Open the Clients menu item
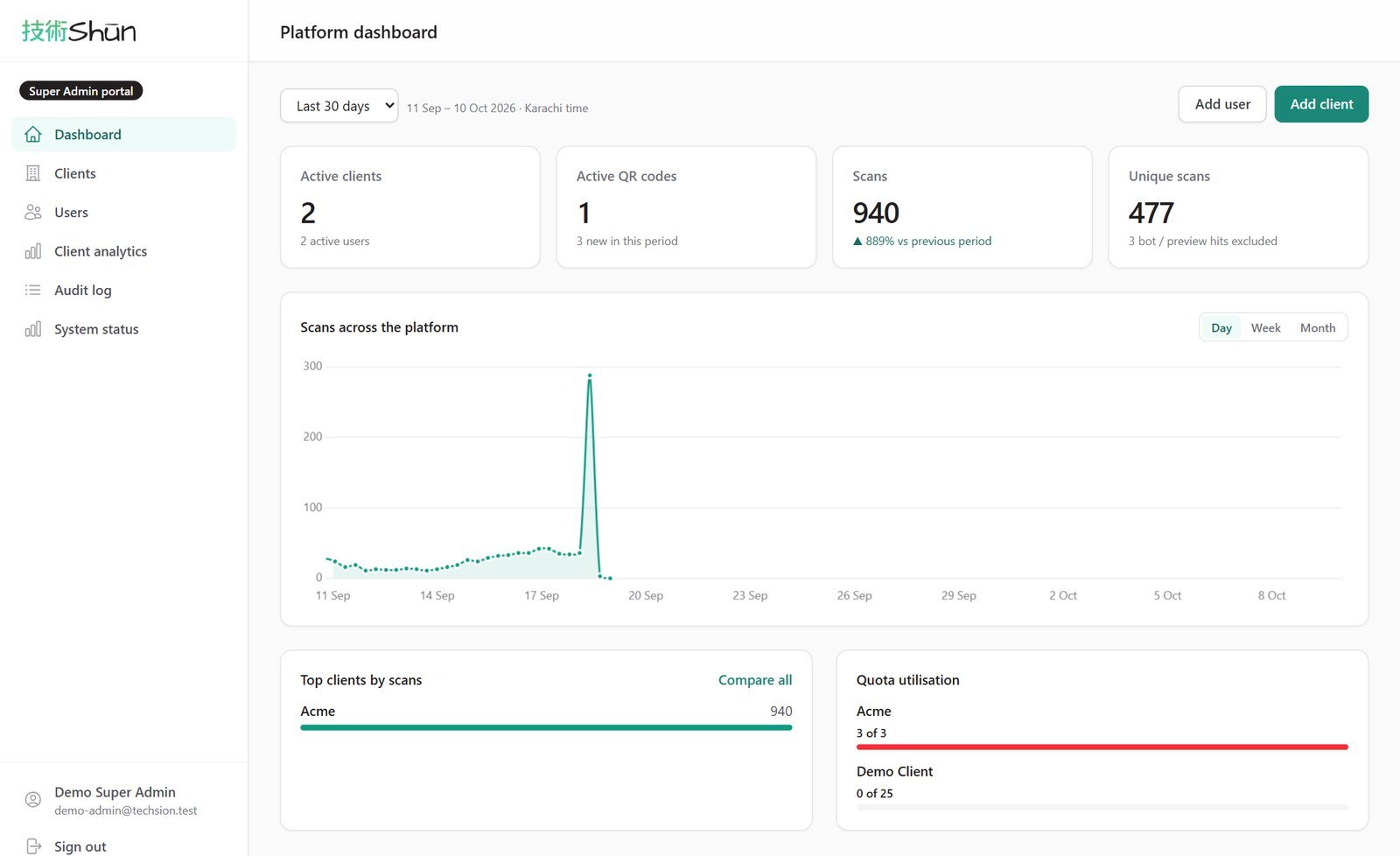Image resolution: width=1400 pixels, height=856 pixels. click(123, 173)
